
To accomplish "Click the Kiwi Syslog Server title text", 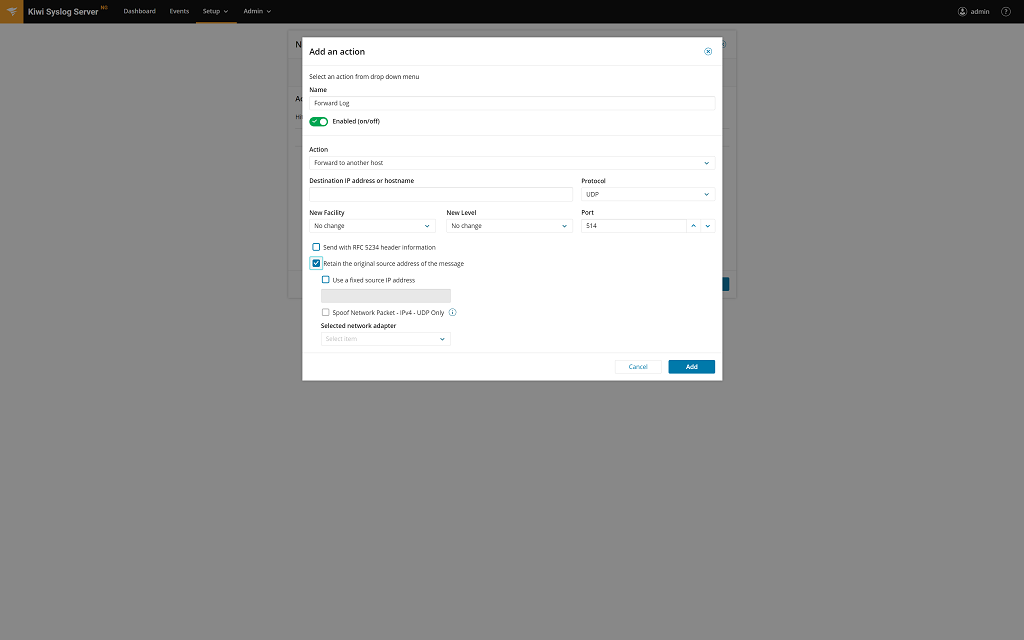I will [63, 12].
